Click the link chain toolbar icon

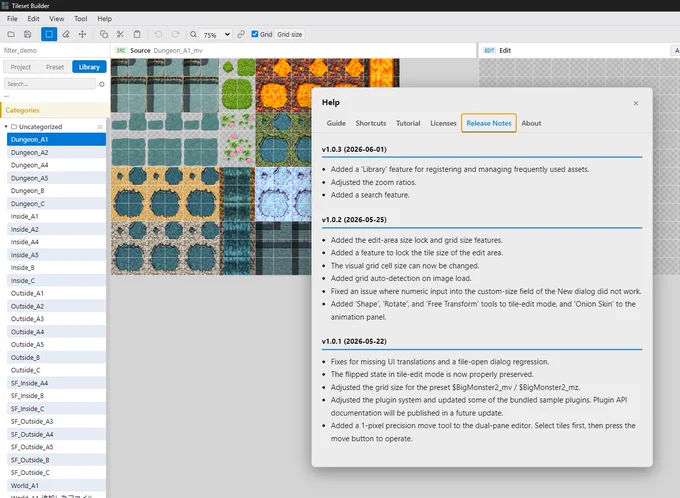tap(241, 34)
